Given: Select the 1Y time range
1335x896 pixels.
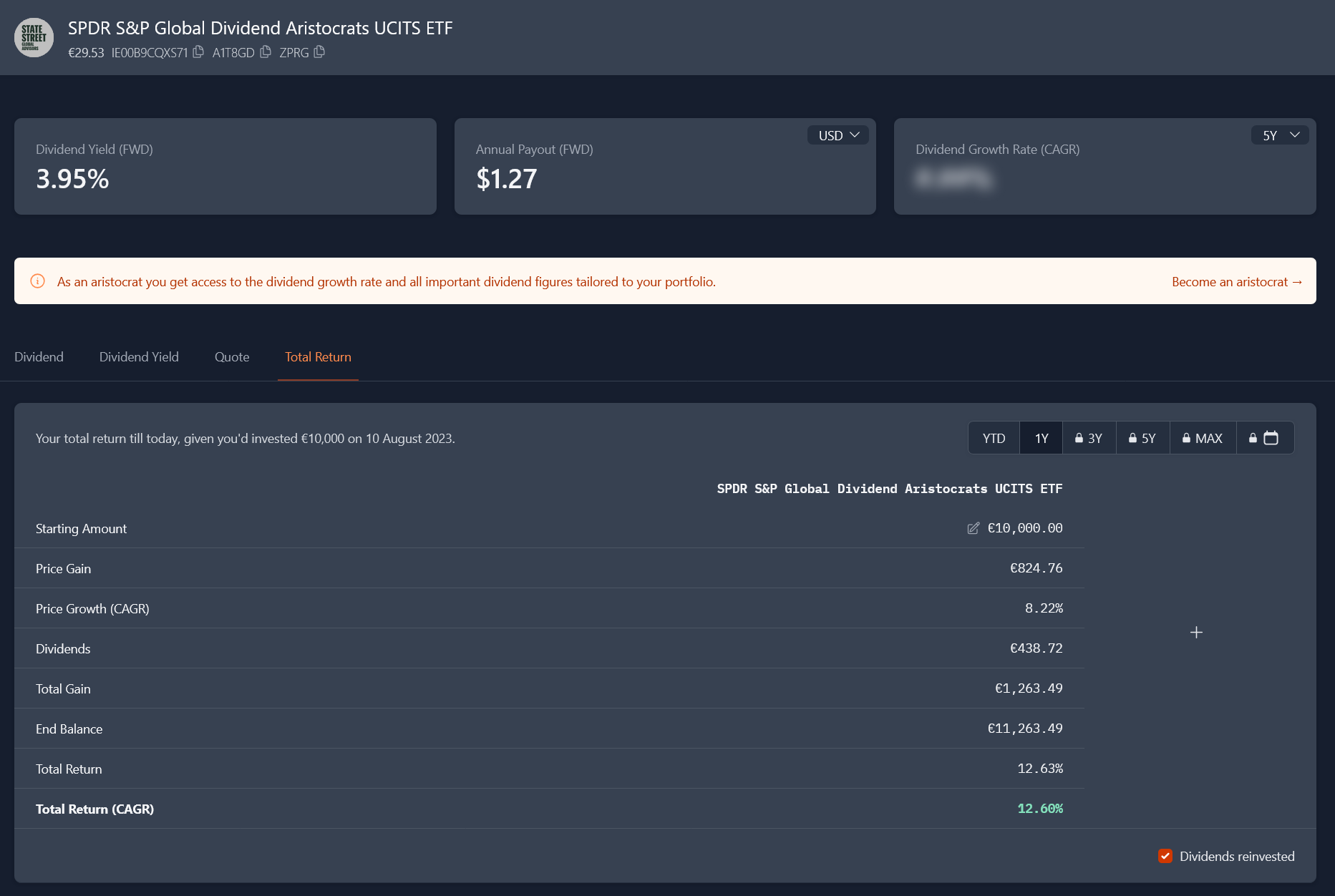Looking at the screenshot, I should [x=1042, y=438].
